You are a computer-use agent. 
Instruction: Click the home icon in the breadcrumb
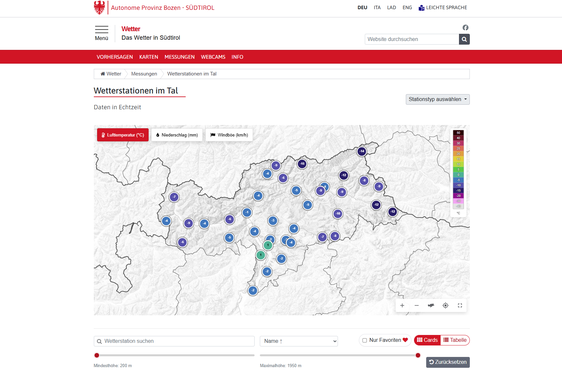(x=103, y=74)
